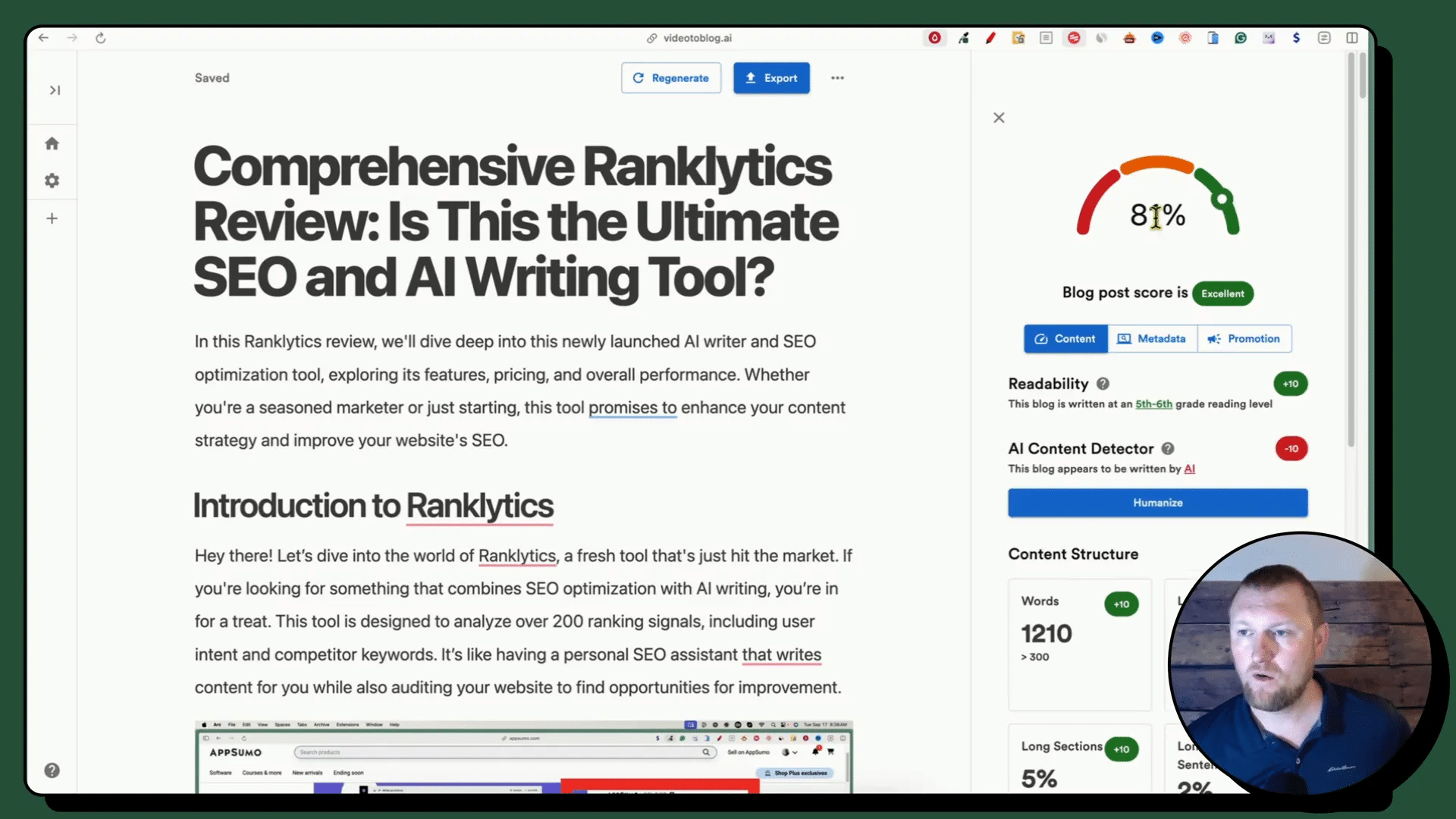Close the blog score panel
This screenshot has height=819, width=1456.
coord(999,118)
